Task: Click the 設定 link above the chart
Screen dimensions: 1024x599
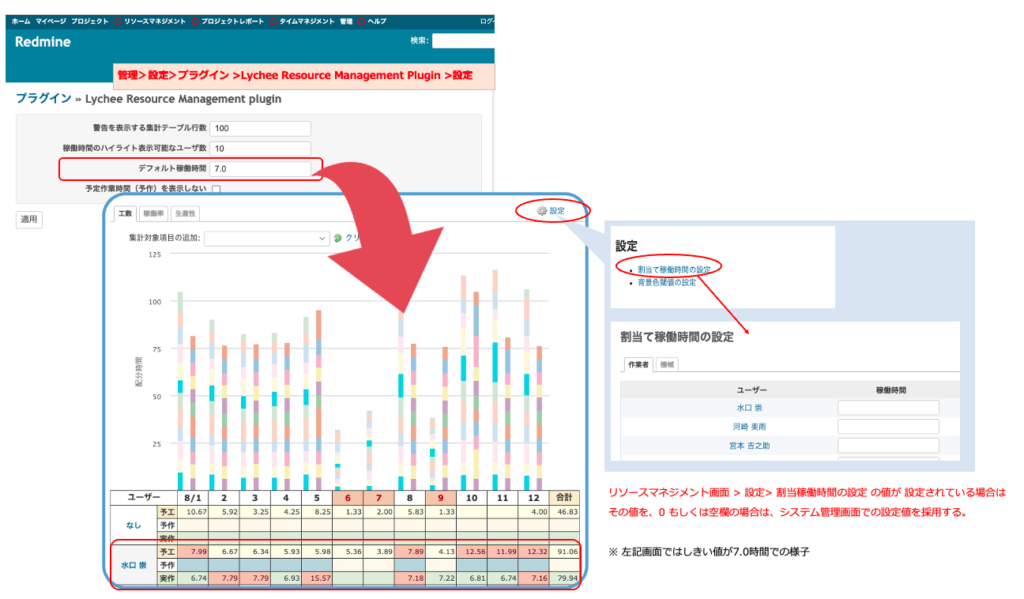Action: pyautogui.click(x=557, y=211)
